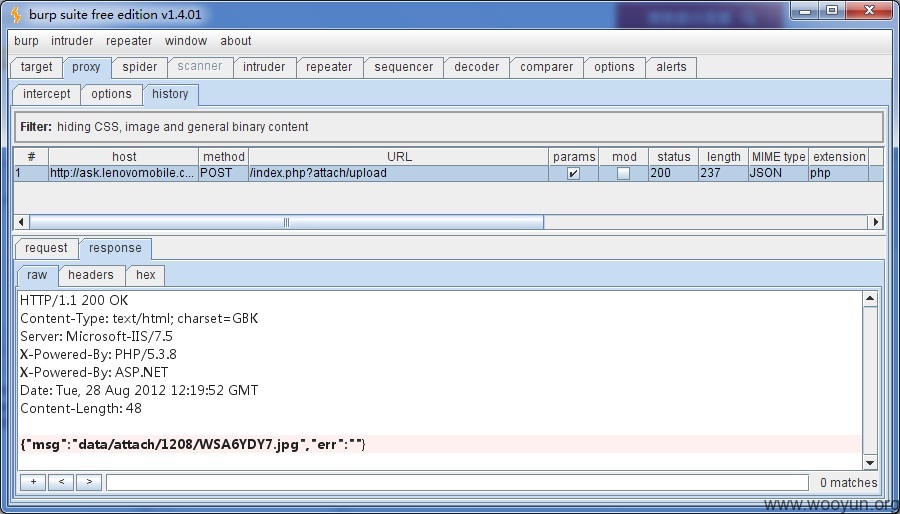Sort by the # column header
Viewport: 900px width, 514px height.
pos(32,157)
